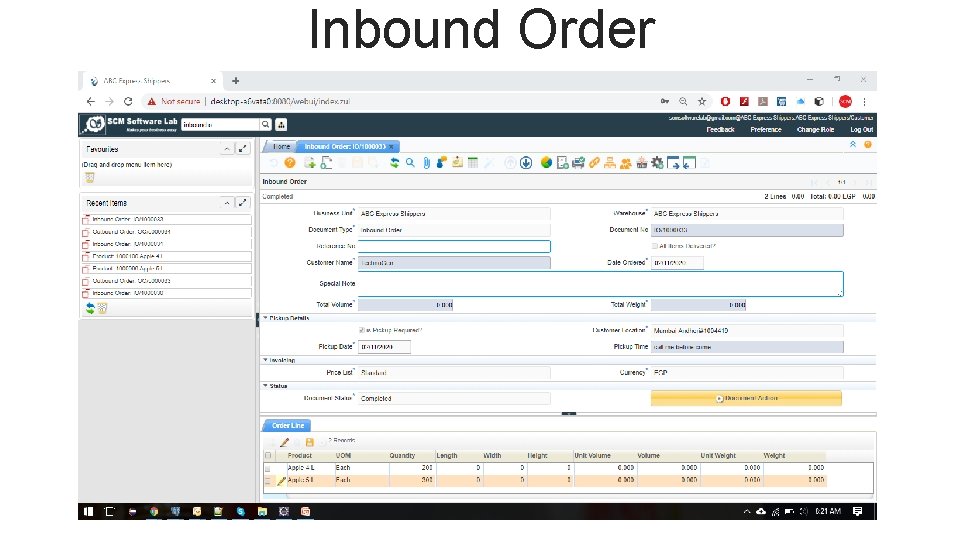Switch to the Home tab
The width and height of the screenshot is (960, 540).
tap(281, 146)
